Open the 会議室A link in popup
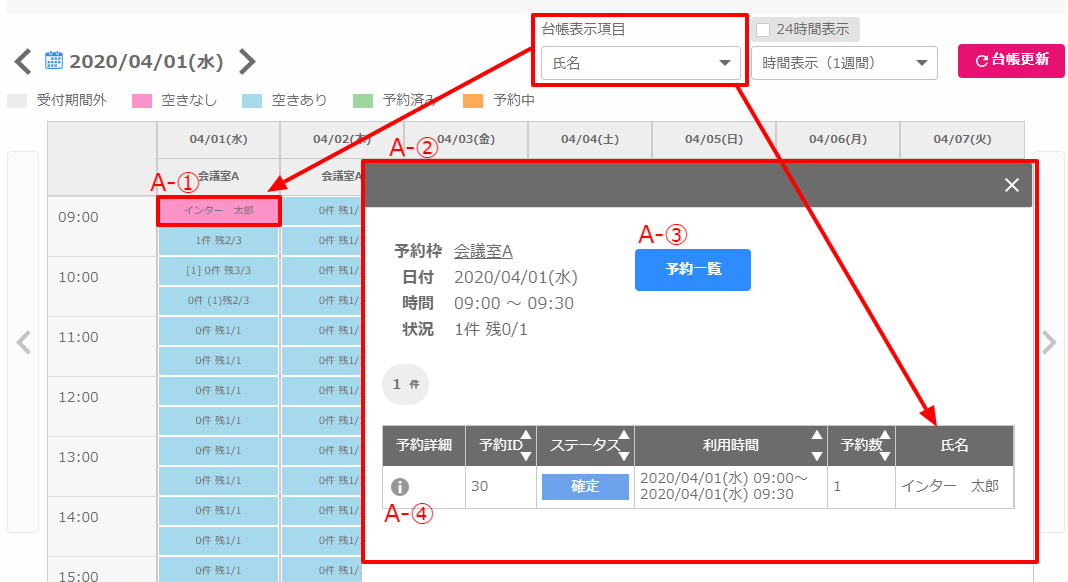The width and height of the screenshot is (1068, 582). [x=483, y=251]
